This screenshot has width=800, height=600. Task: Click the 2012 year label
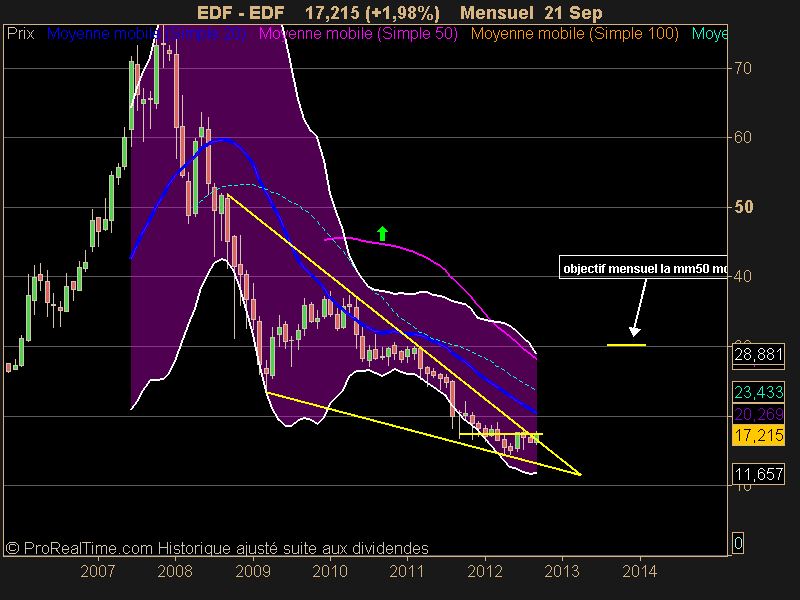tap(485, 571)
